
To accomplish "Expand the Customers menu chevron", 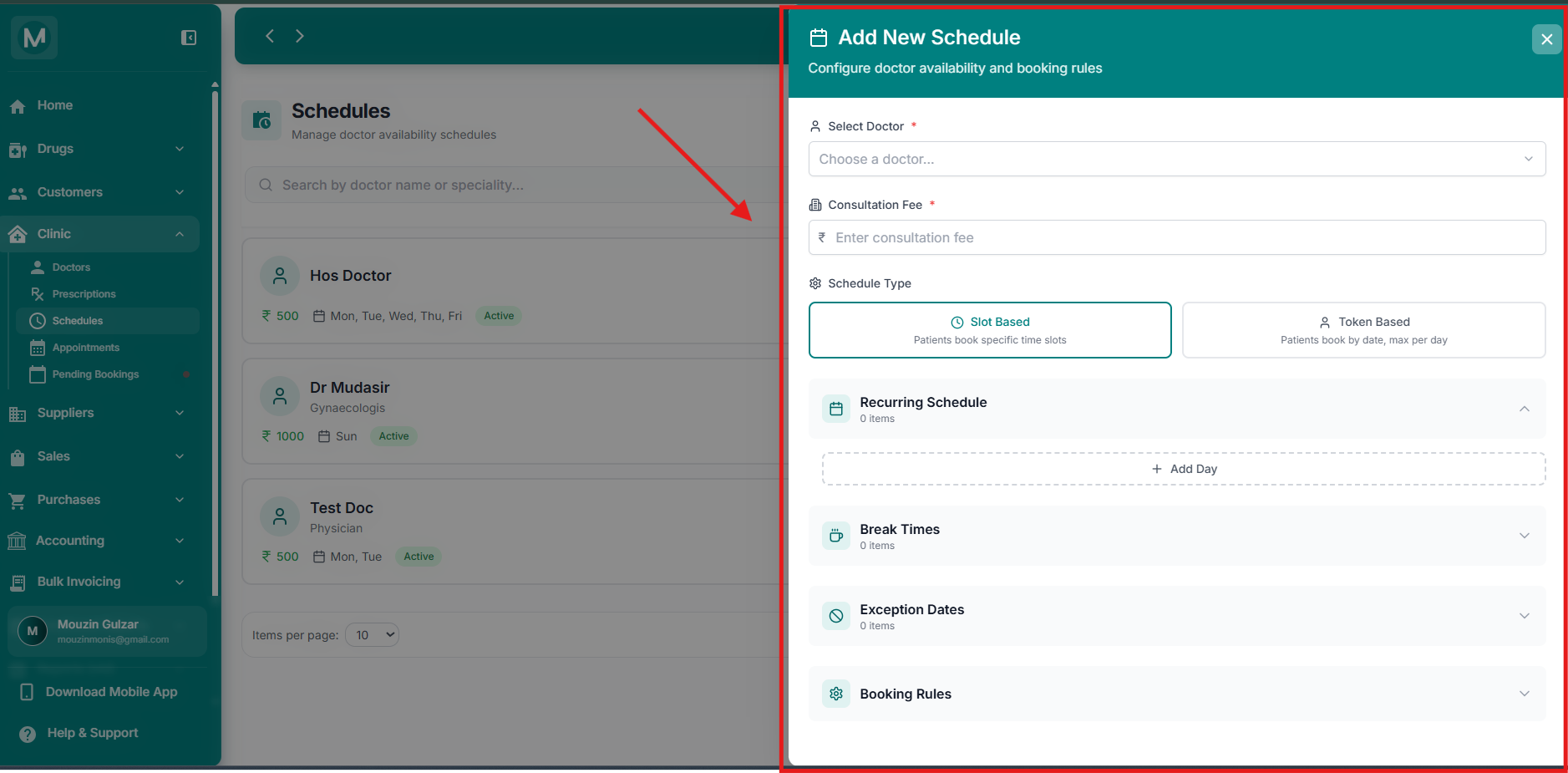I will 180,192.
